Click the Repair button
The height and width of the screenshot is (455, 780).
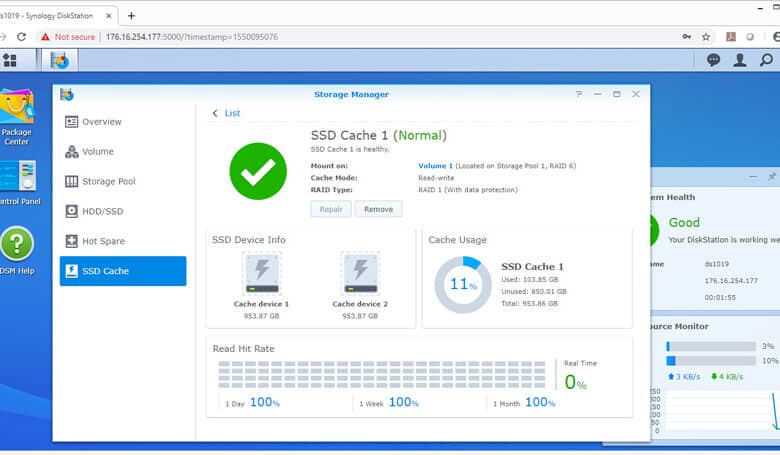coord(331,209)
